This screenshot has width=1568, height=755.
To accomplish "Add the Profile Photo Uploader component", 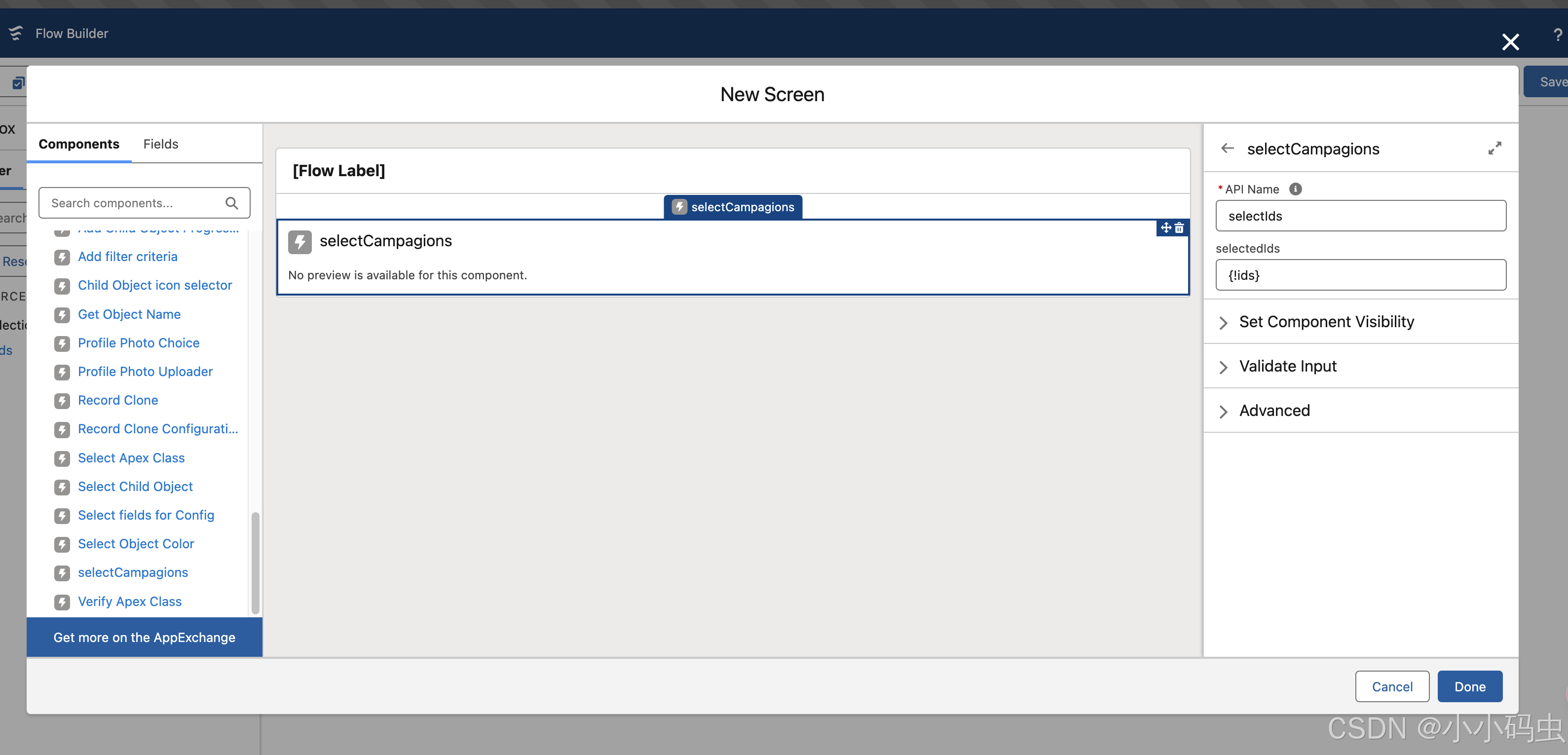I will click(x=145, y=372).
